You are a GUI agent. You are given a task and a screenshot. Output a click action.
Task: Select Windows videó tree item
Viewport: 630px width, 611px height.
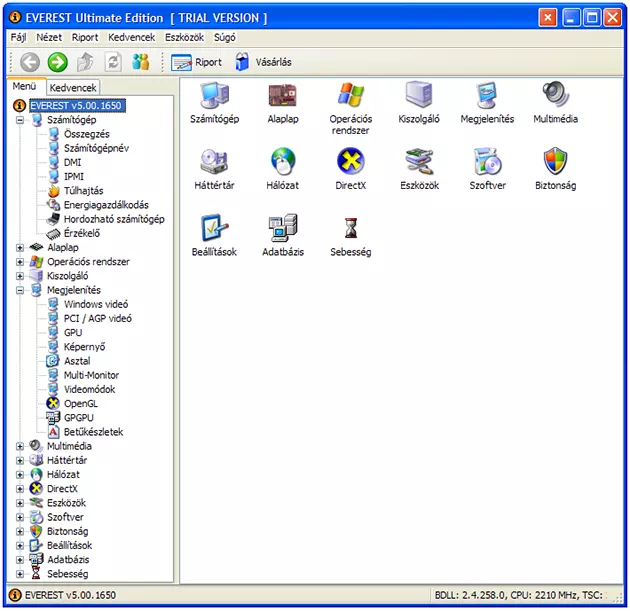[x=96, y=304]
